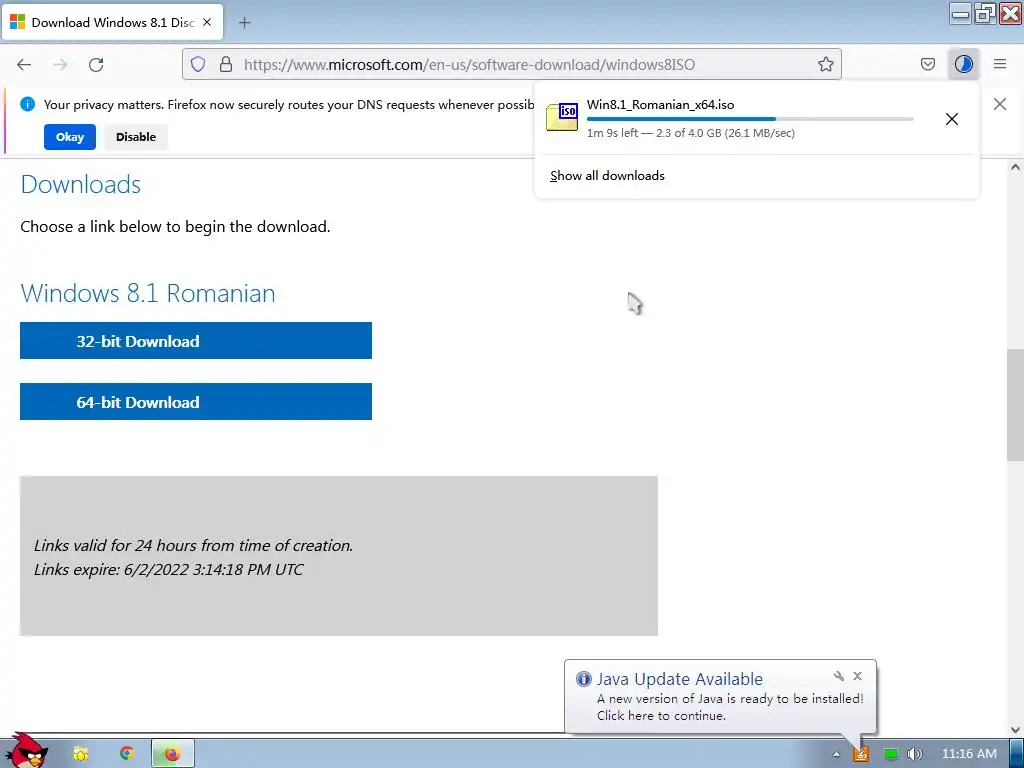Open the Save to Pocket icon
1024x768 pixels.
(x=927, y=64)
